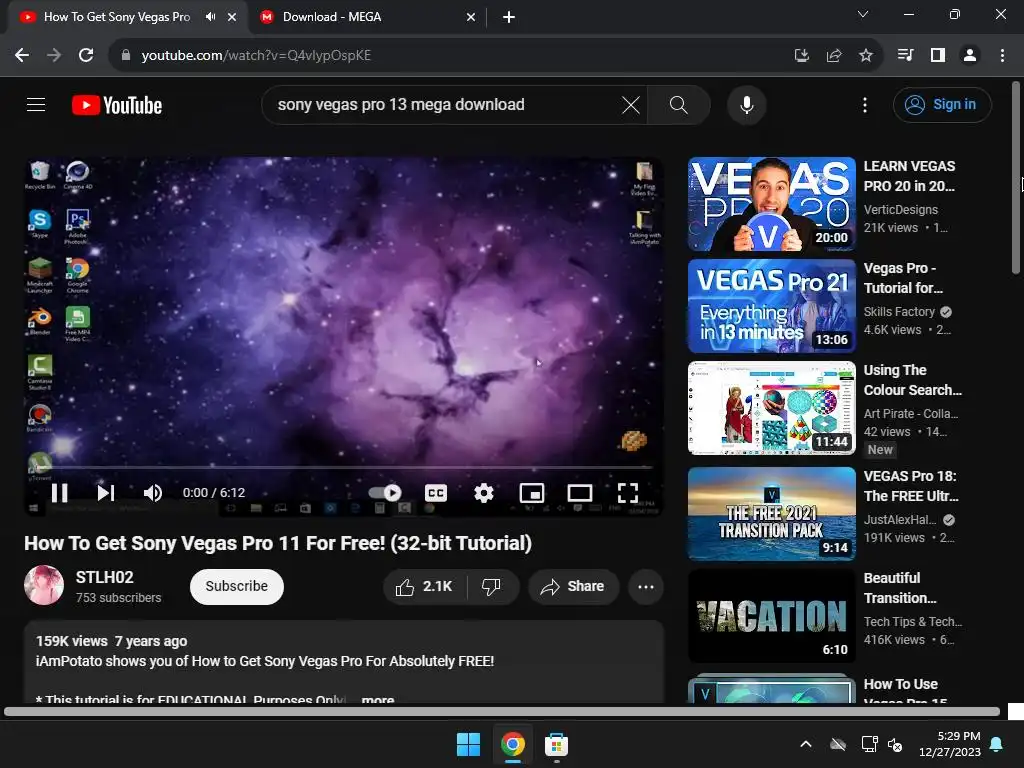Seek on the video progress bar
This screenshot has width=1024, height=768.
click(344, 468)
